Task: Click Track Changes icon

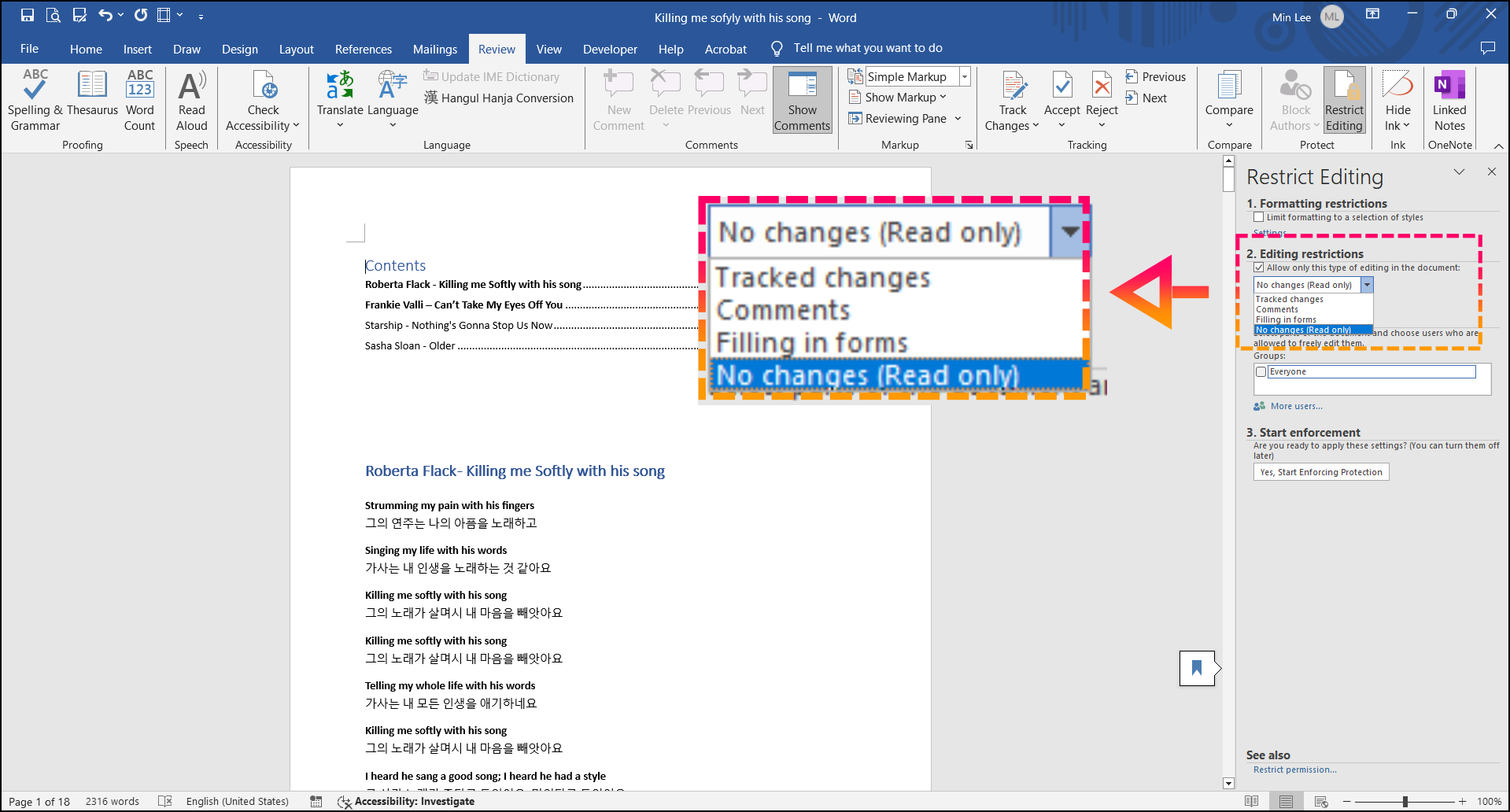Action: (x=1013, y=85)
